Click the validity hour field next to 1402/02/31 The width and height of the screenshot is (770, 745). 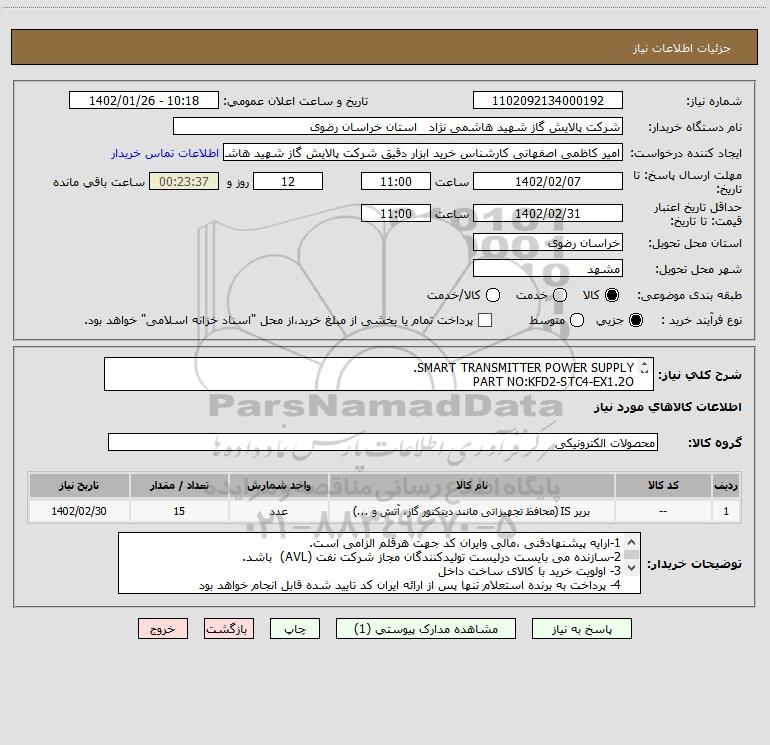click(x=396, y=213)
